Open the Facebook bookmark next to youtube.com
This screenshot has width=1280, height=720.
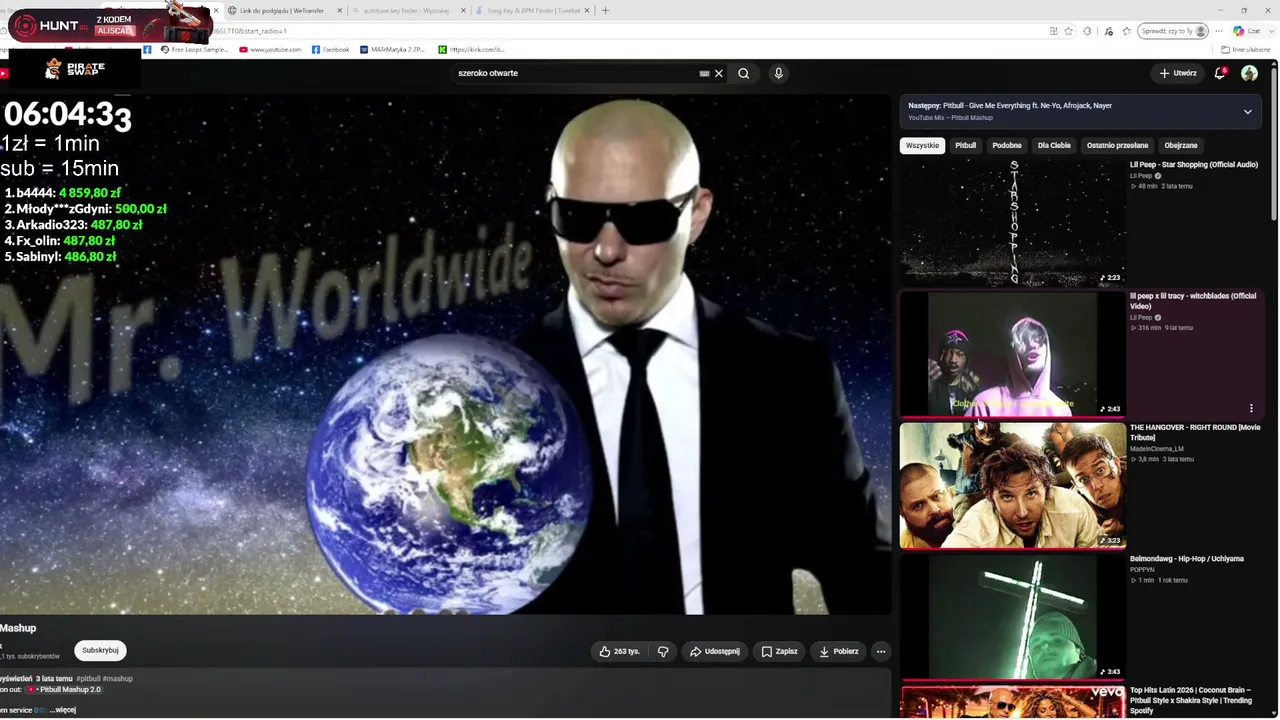(x=331, y=49)
